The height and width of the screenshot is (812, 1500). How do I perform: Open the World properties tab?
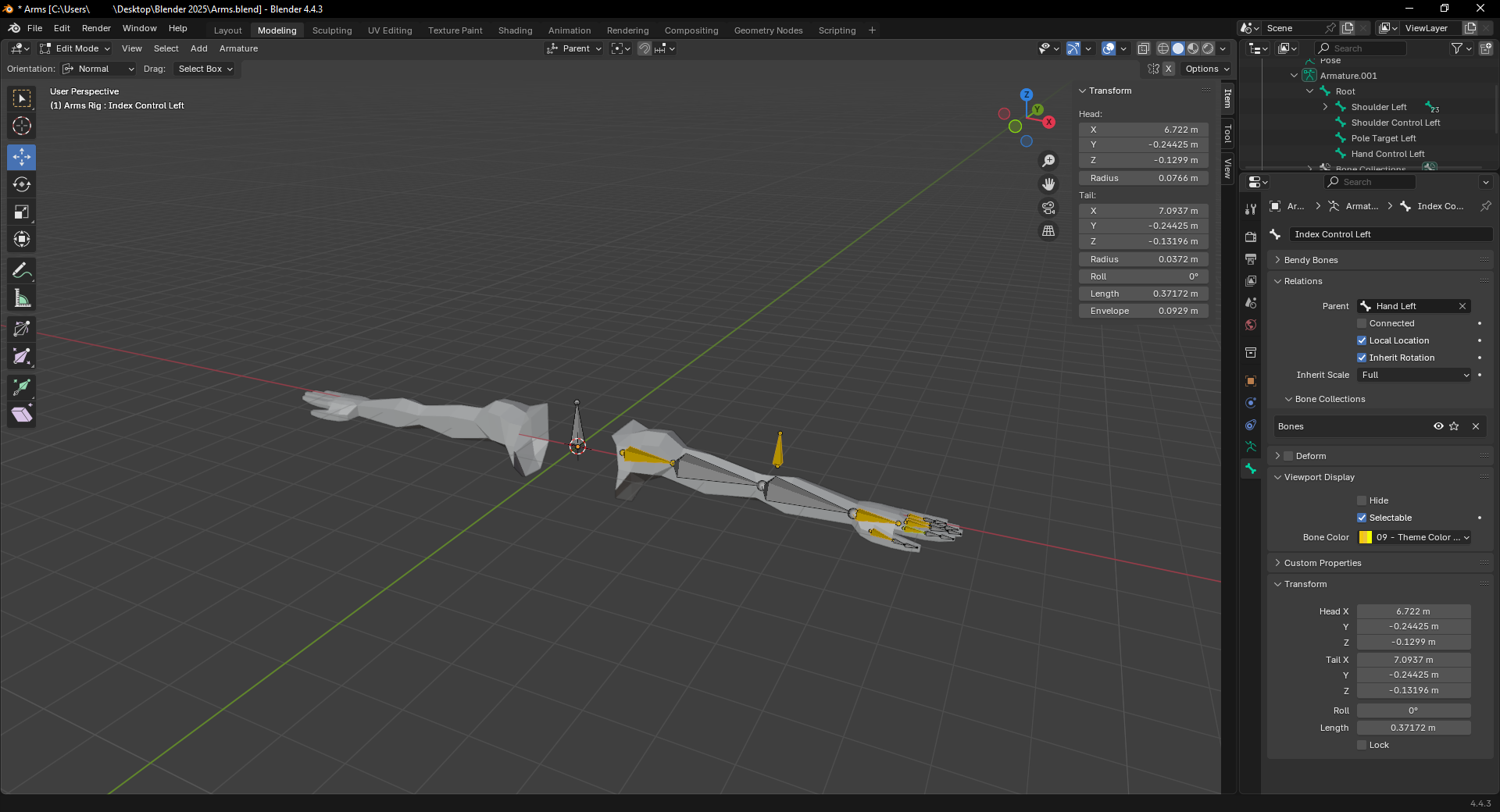pos(1251,325)
